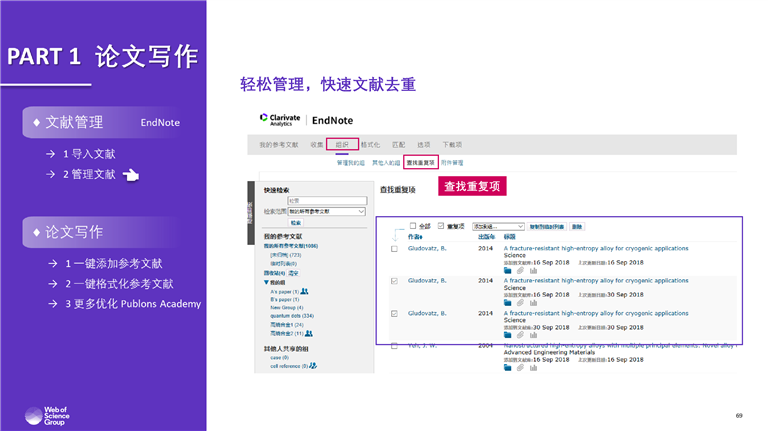The width and height of the screenshot is (768, 431).
Task: Open folder icon under Advanced Engineering Materials entry
Action: [x=507, y=367]
